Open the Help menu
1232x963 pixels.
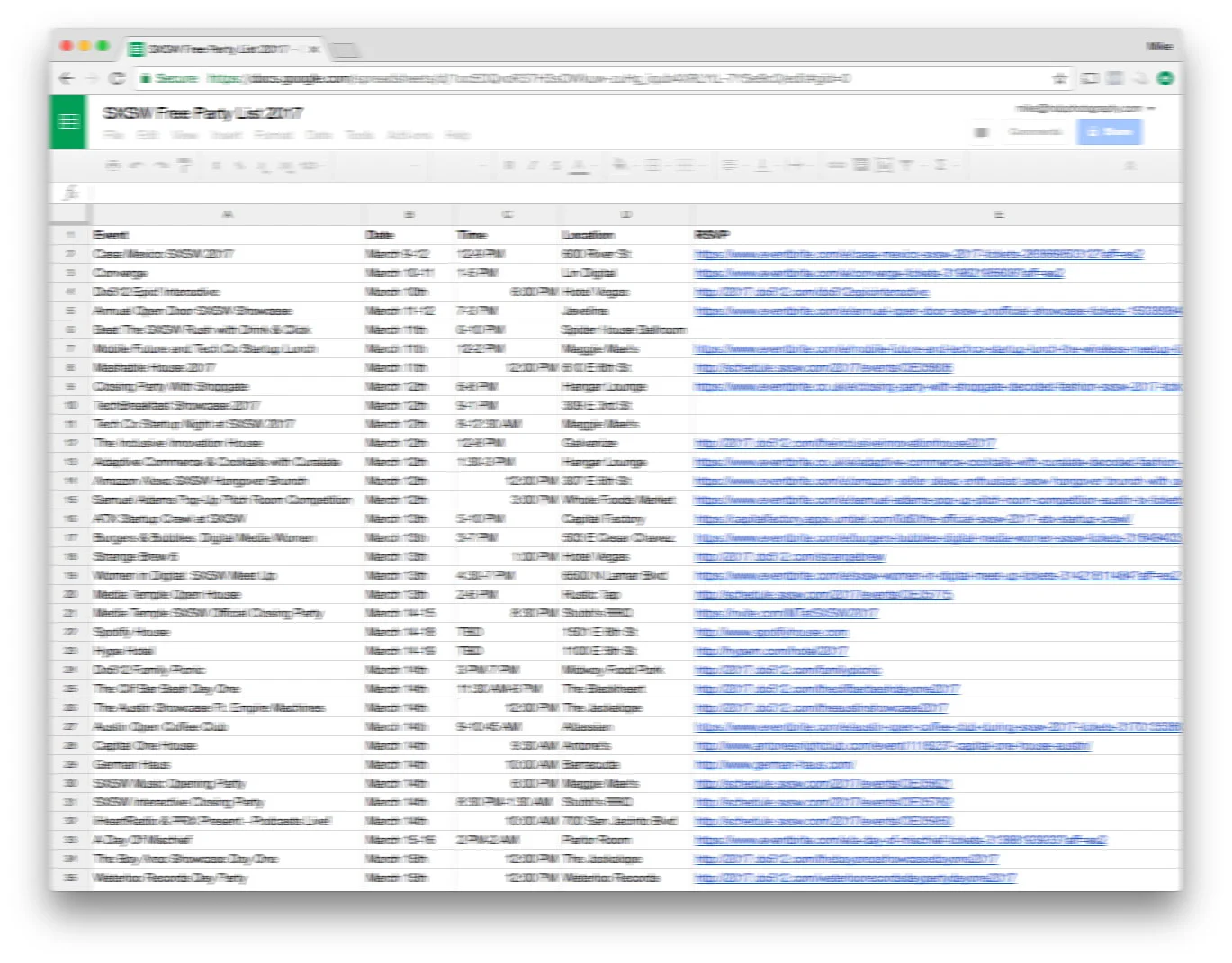(x=458, y=135)
